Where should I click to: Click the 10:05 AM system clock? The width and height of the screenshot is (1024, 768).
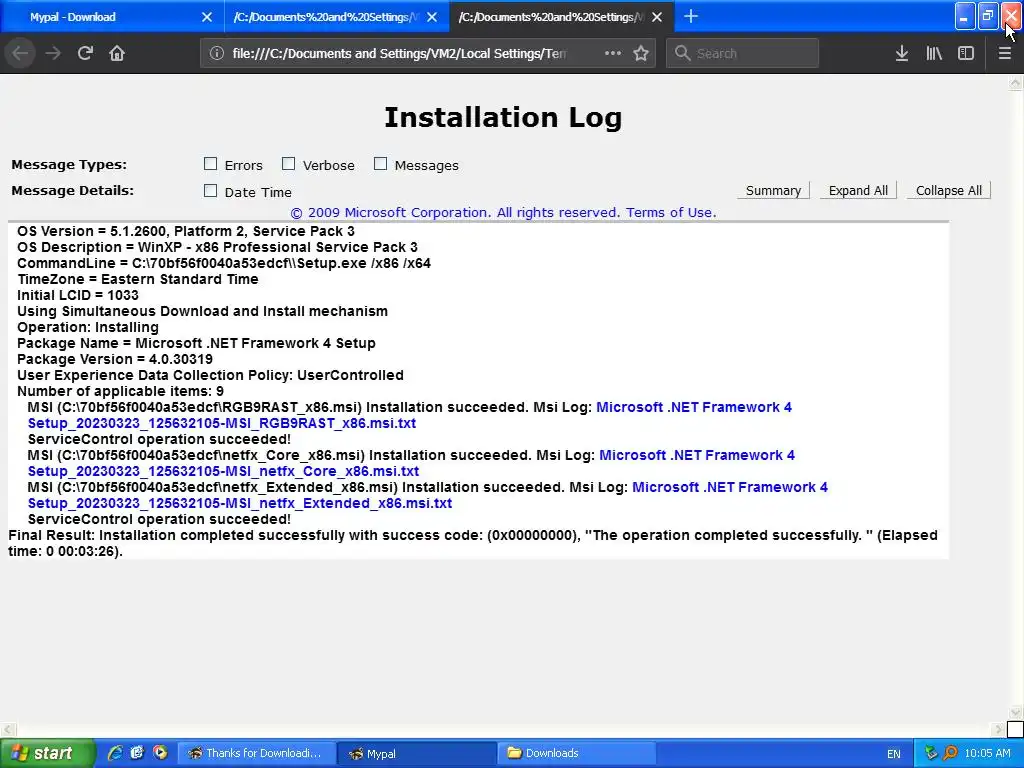pos(987,754)
